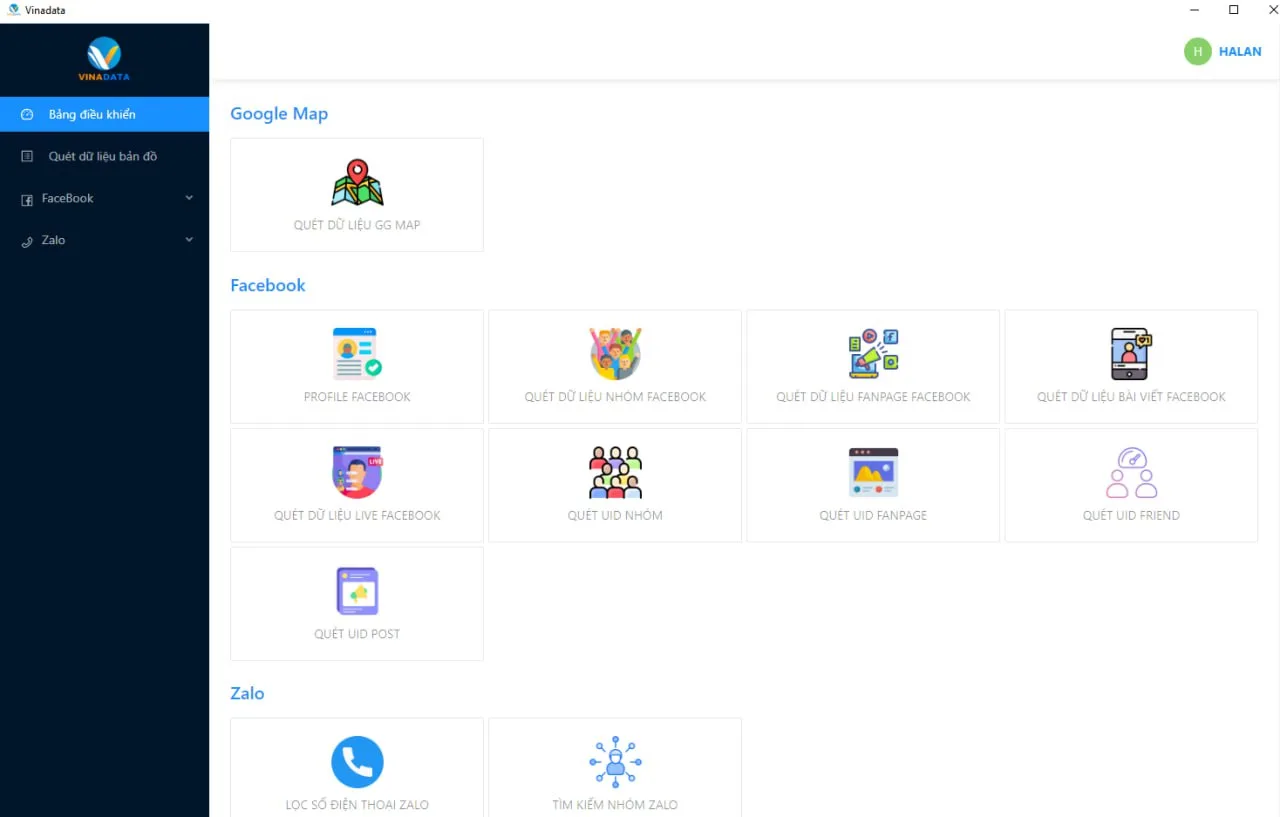
Task: Click the HALAN username link
Action: [x=1240, y=51]
